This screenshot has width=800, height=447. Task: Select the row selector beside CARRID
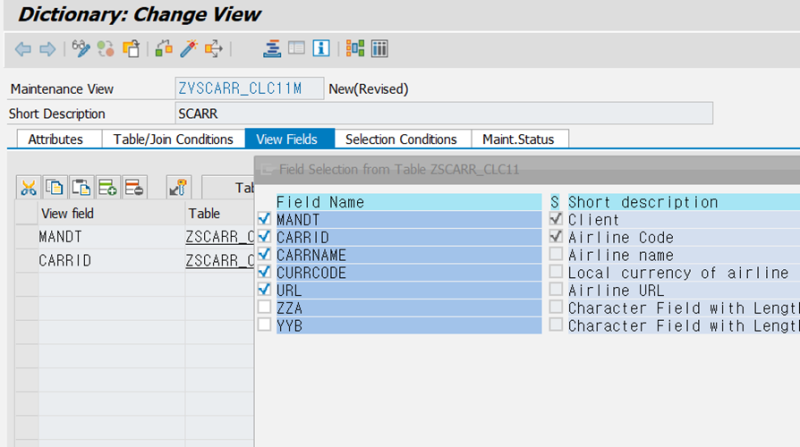coord(27,261)
